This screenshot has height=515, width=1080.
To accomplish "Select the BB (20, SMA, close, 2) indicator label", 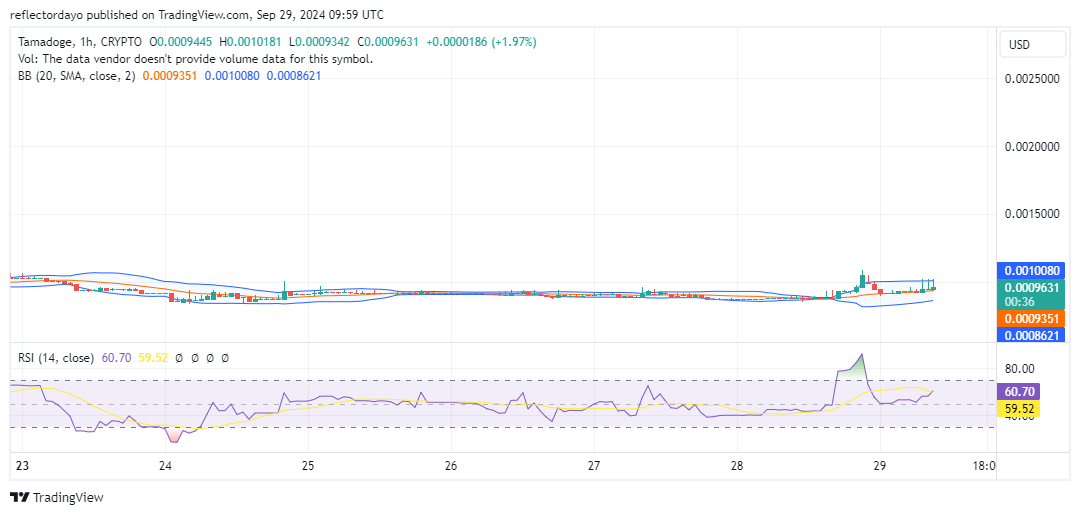I will pos(77,76).
